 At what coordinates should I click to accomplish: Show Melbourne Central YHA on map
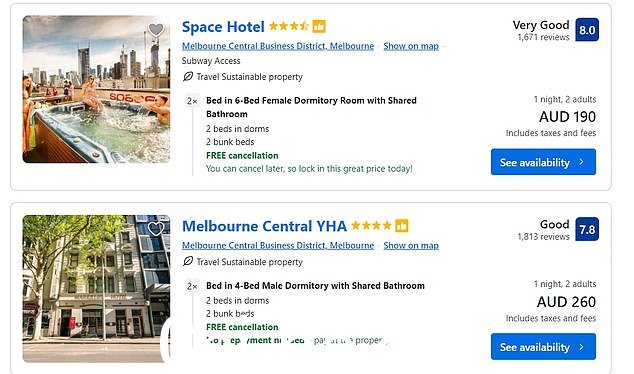click(x=411, y=245)
